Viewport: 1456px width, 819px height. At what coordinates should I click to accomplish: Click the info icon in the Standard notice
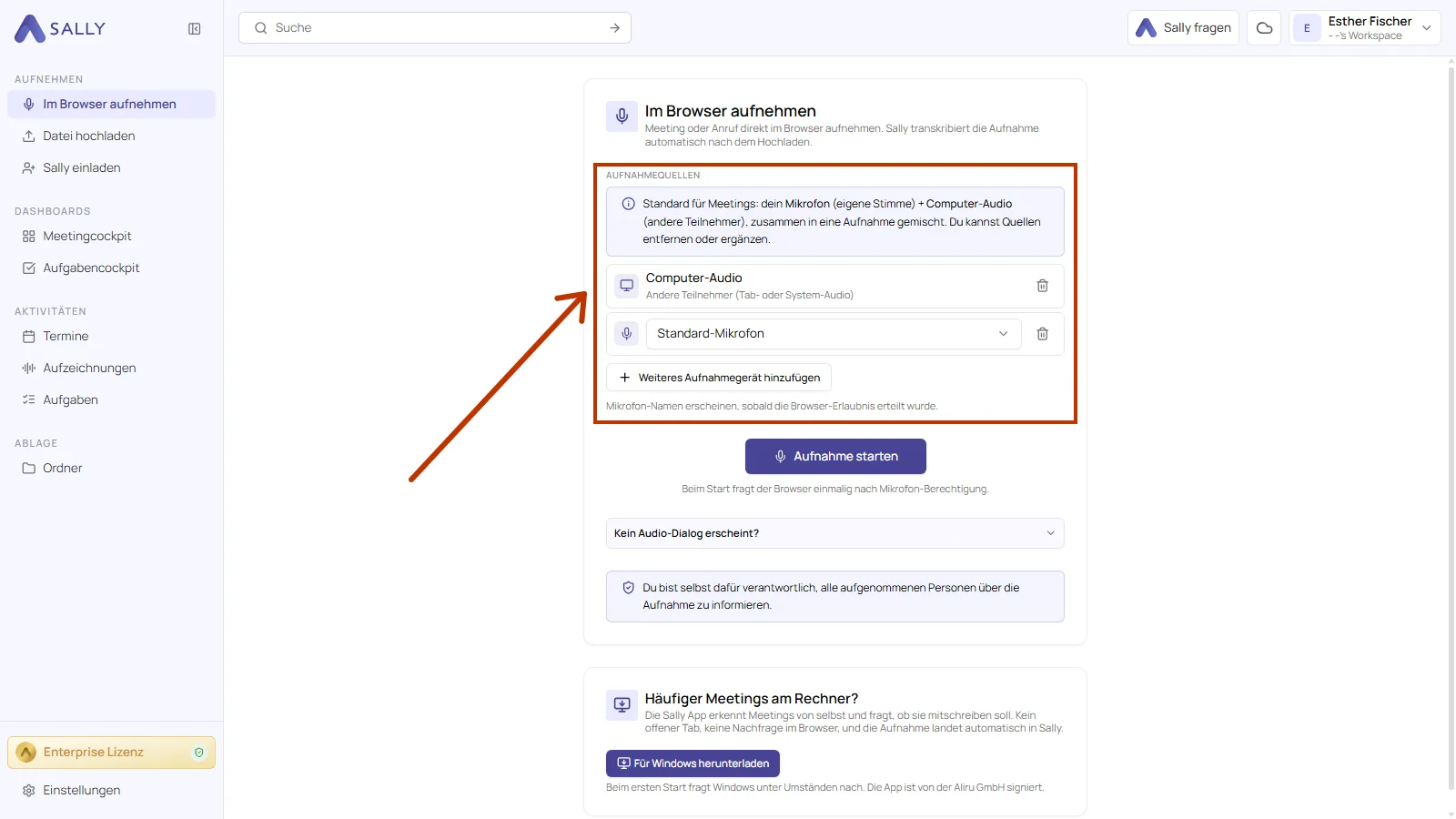628,204
